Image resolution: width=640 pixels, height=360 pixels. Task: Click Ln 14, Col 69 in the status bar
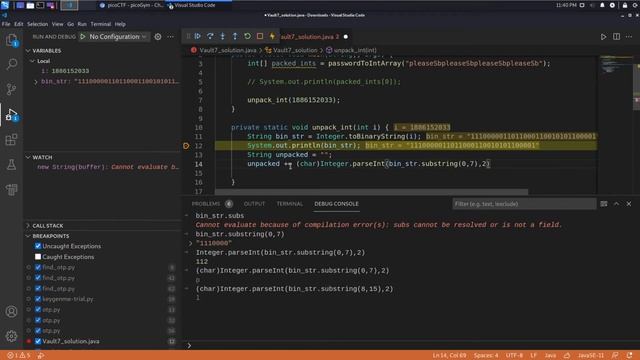pos(449,356)
